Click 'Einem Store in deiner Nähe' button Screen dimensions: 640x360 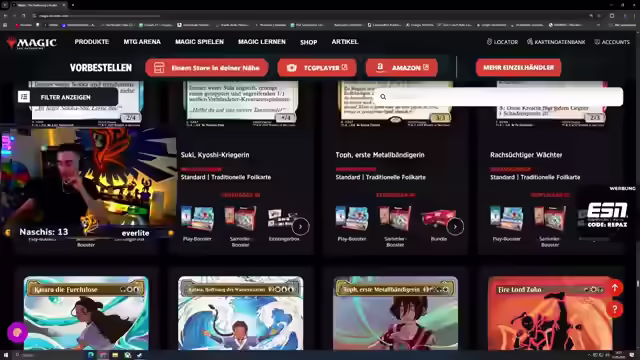click(x=207, y=68)
